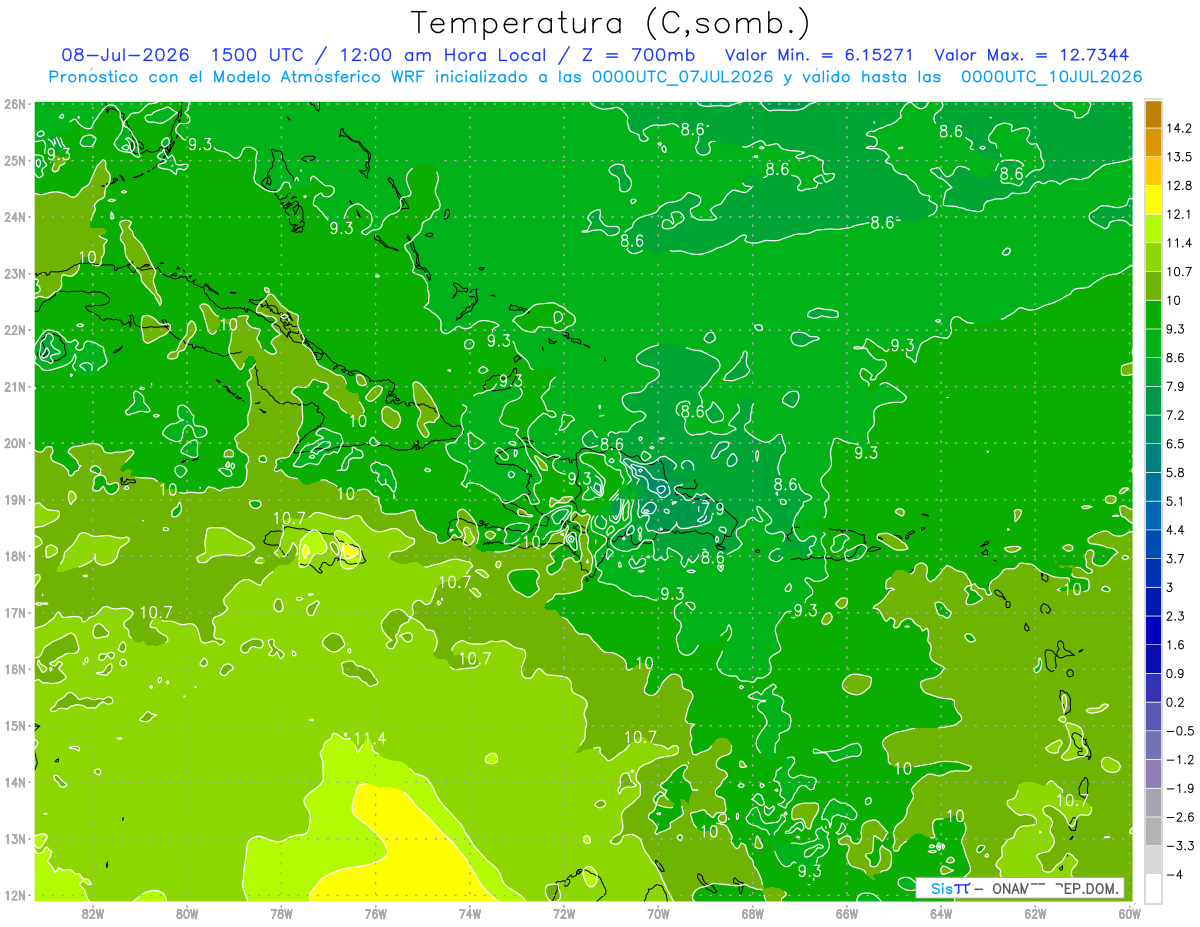Click the 'Valor Min. = 6.15271' value
Image resolution: width=1200 pixels, height=927 pixels.
(820, 55)
